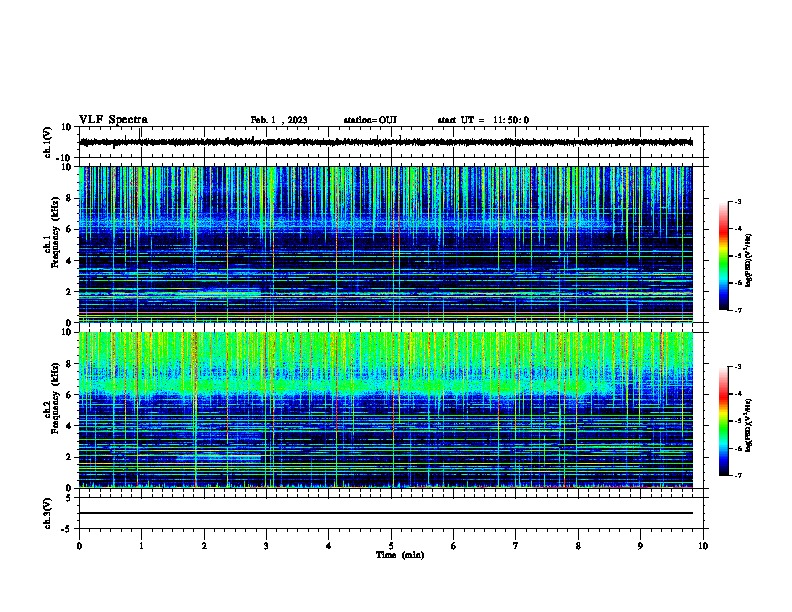Click the "4" kHz tick on ch.1 spectrogram
Image resolution: width=792 pixels, height=612 pixels.
[x=69, y=261]
